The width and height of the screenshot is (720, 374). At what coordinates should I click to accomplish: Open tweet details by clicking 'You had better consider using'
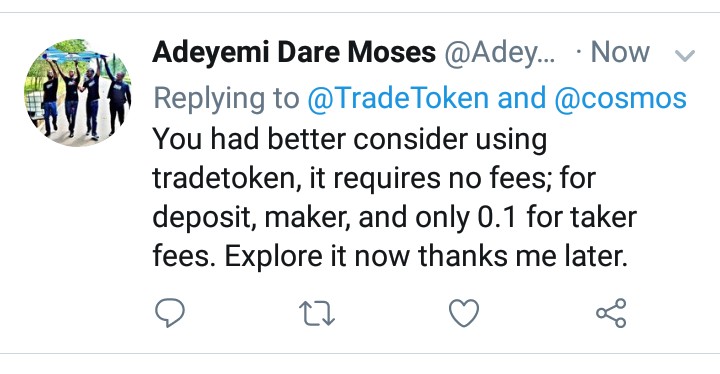click(350, 139)
